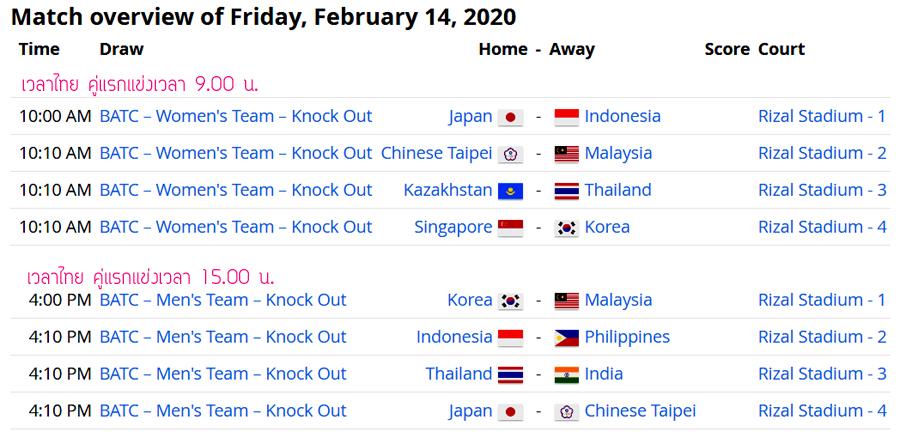Click Kazakhstan flag icon
Screen dimensions: 900x432
click(x=510, y=190)
